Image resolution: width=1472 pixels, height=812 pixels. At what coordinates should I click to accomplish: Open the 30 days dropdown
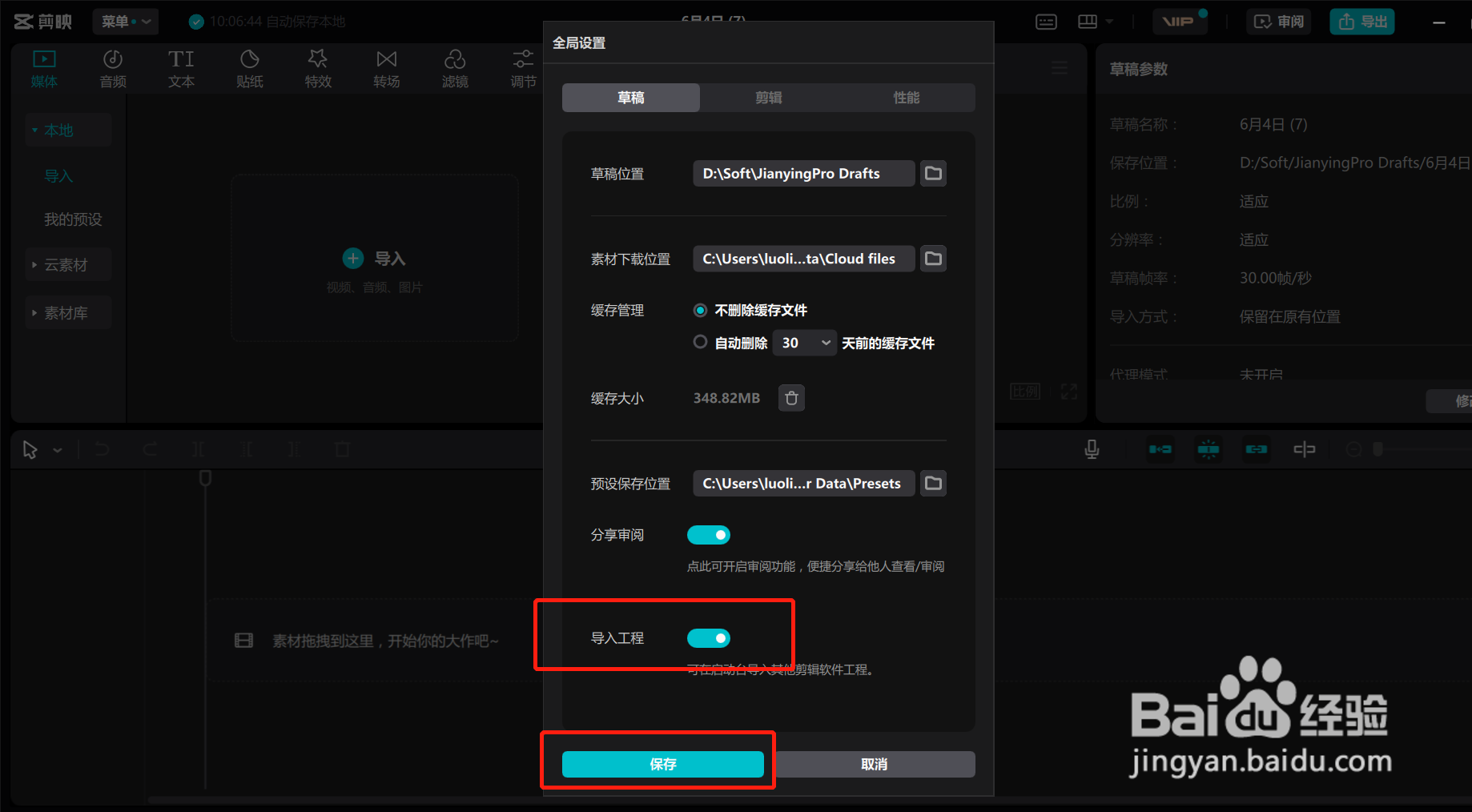pyautogui.click(x=805, y=343)
